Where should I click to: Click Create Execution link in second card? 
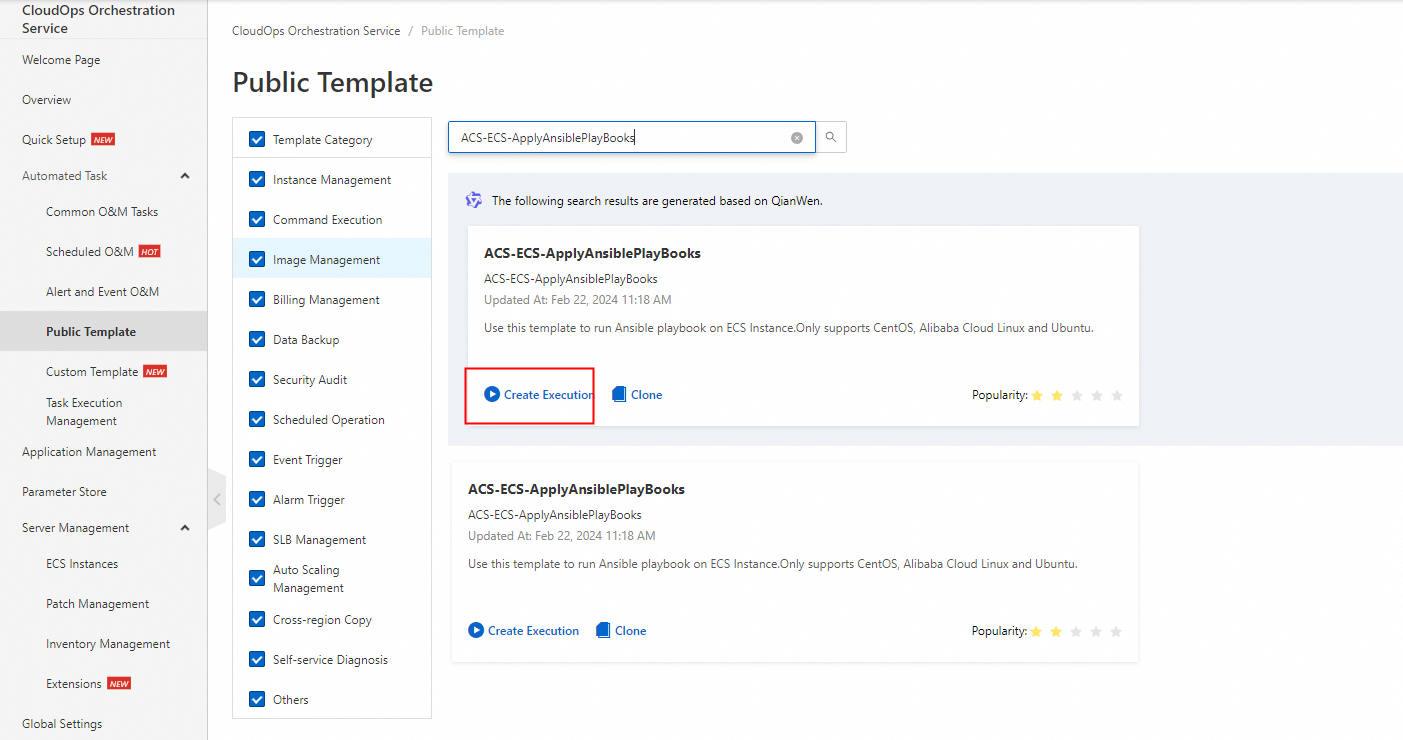point(533,631)
